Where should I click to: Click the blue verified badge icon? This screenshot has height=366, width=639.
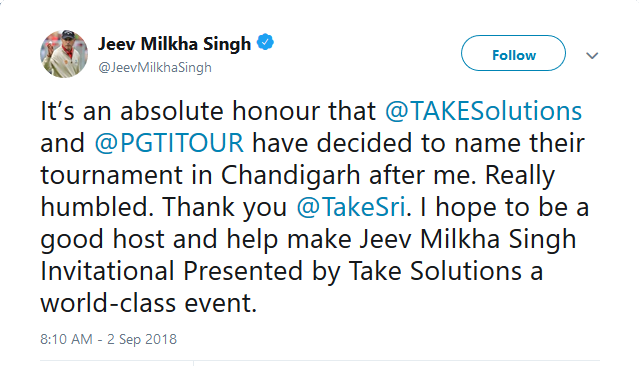coord(265,42)
